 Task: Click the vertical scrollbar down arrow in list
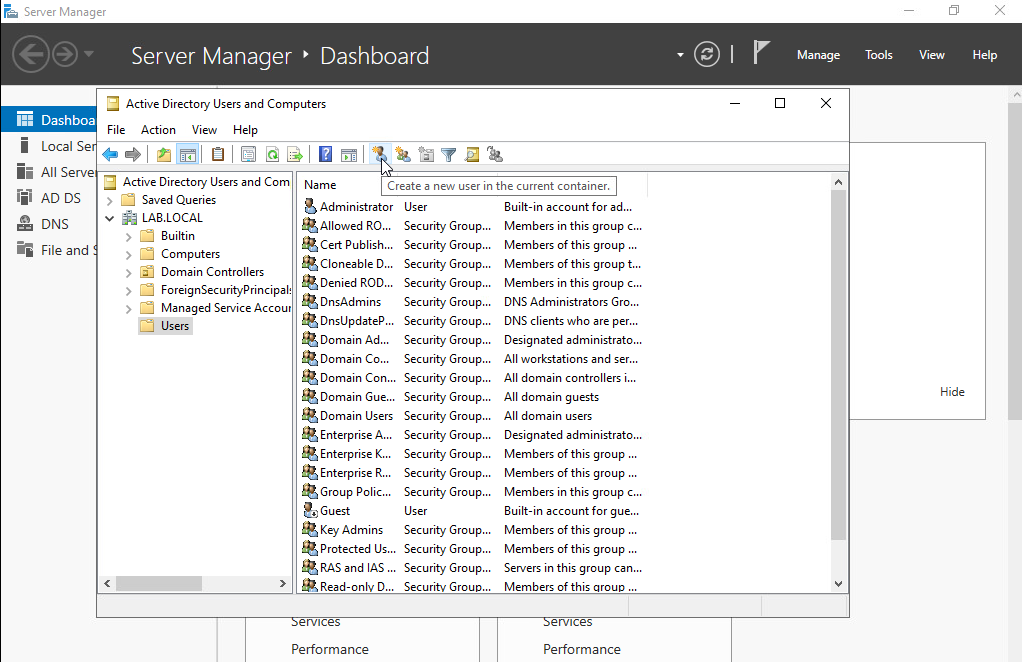pyautogui.click(x=838, y=584)
